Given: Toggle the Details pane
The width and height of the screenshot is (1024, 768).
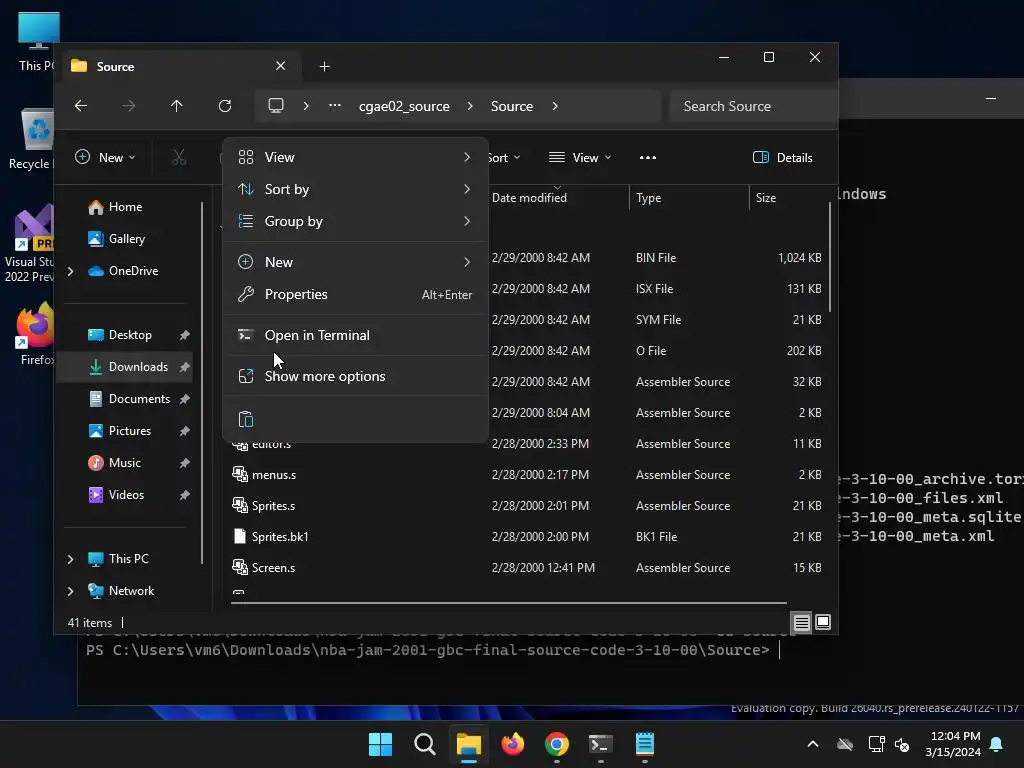Looking at the screenshot, I should click(x=782, y=157).
